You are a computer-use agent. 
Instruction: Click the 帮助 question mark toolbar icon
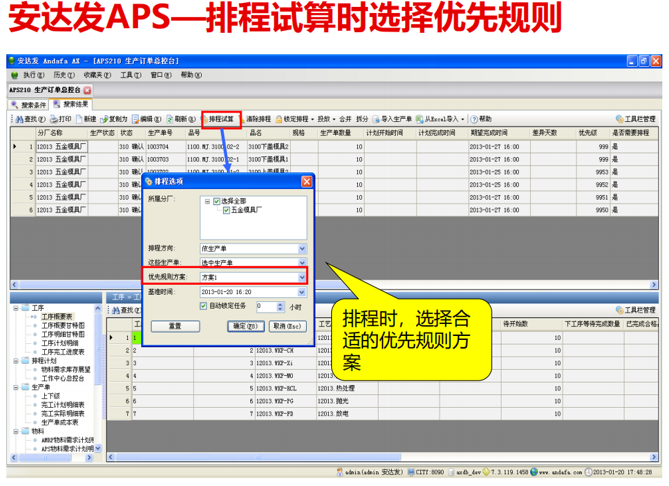[x=474, y=119]
